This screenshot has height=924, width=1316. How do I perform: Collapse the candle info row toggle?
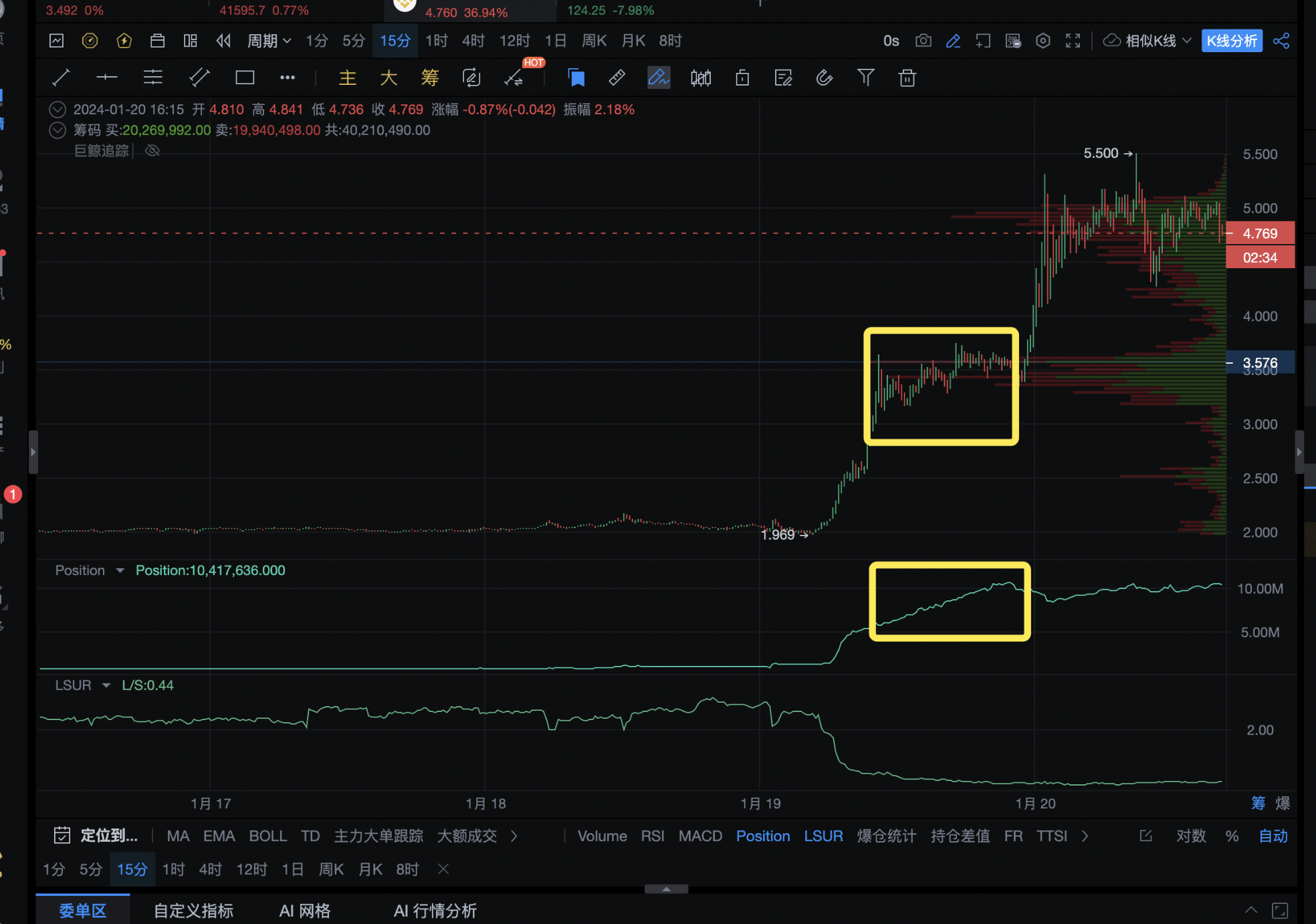58,110
